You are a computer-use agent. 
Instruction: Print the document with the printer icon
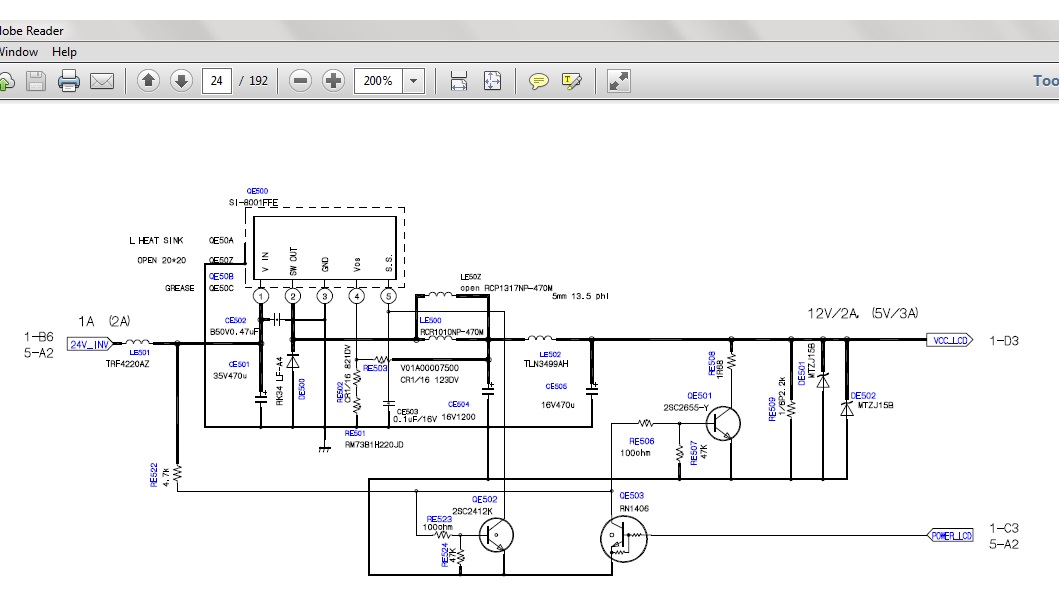69,81
